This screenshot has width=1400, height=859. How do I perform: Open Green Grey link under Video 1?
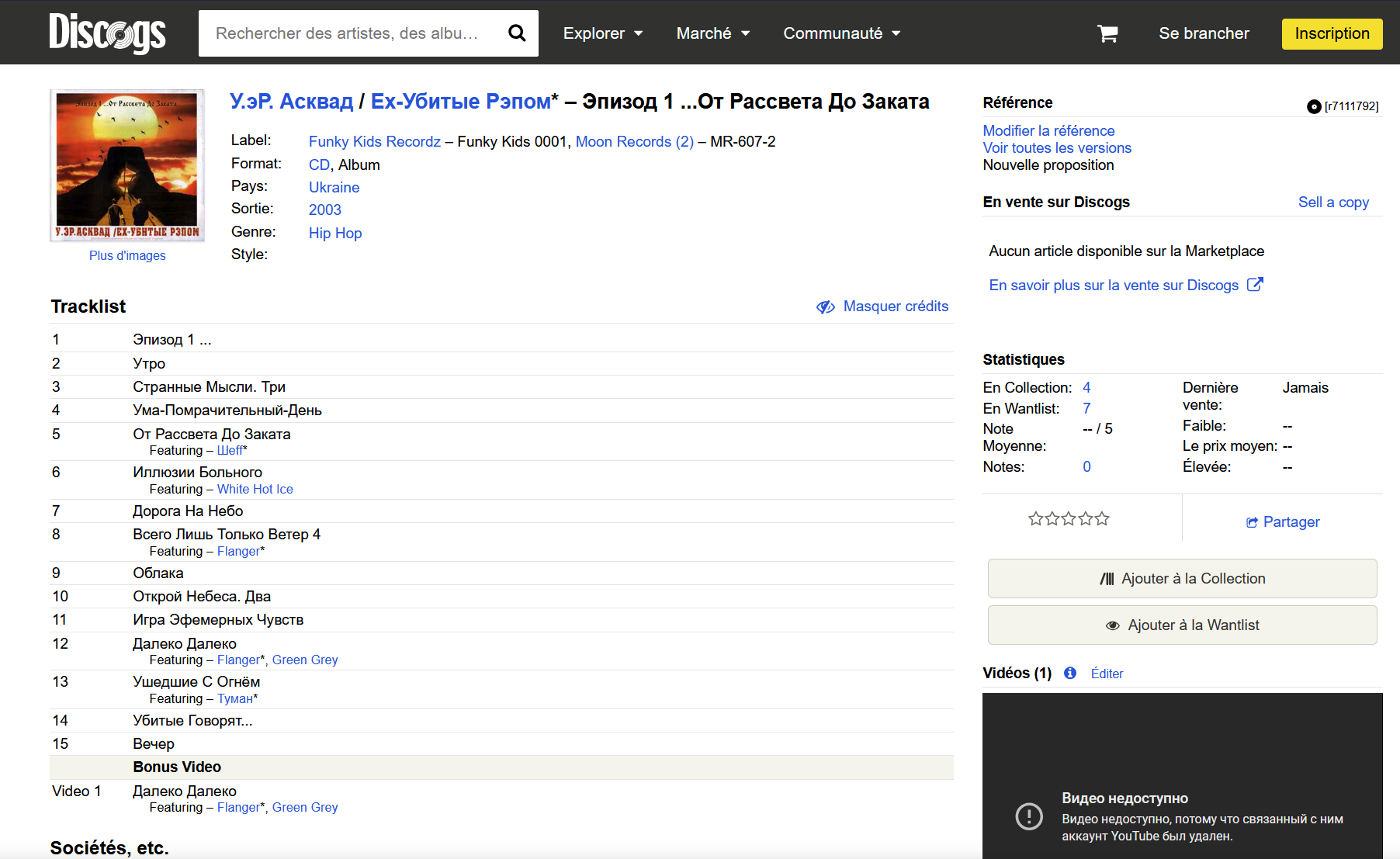305,807
